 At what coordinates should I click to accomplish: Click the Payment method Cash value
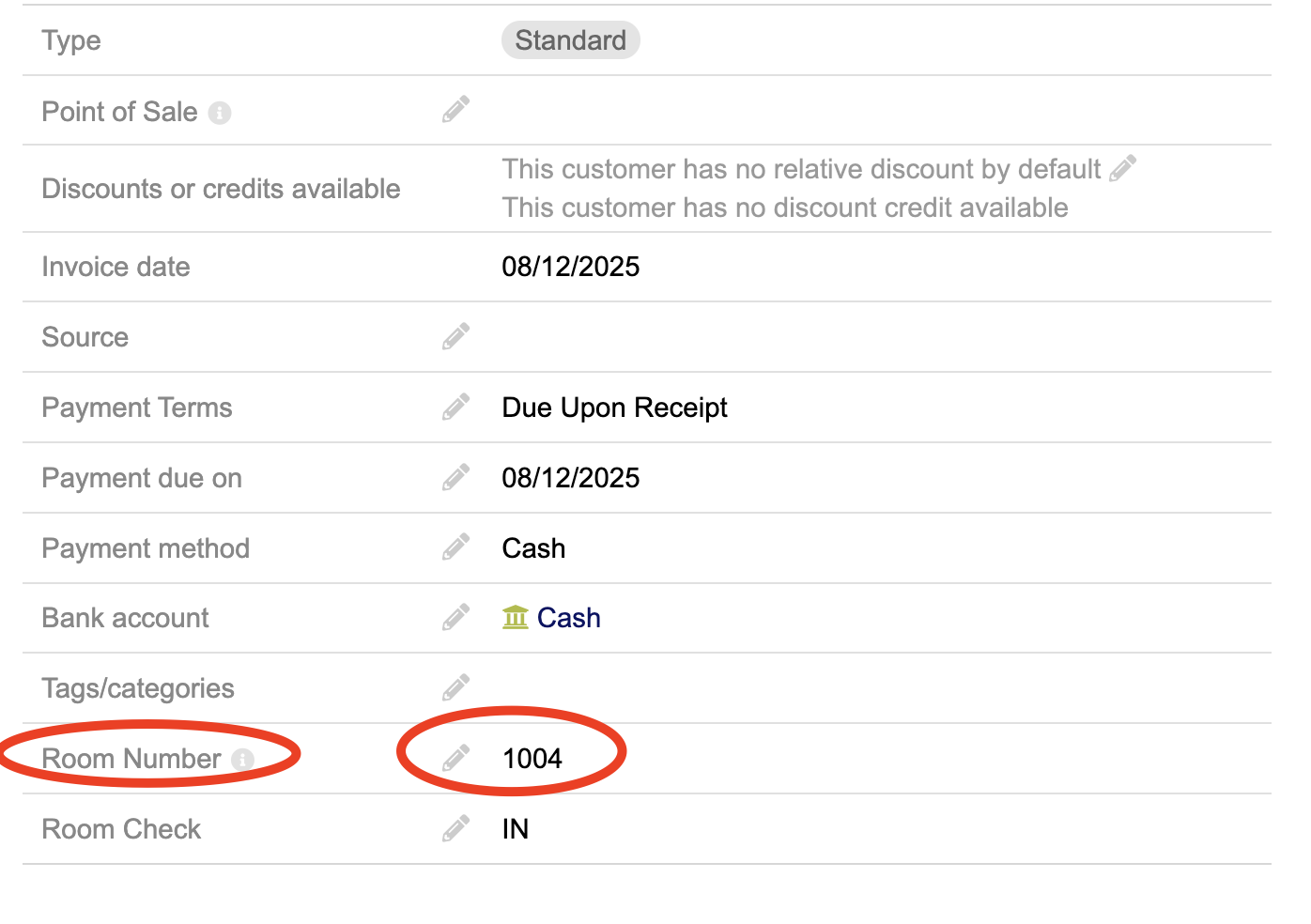tap(533, 548)
